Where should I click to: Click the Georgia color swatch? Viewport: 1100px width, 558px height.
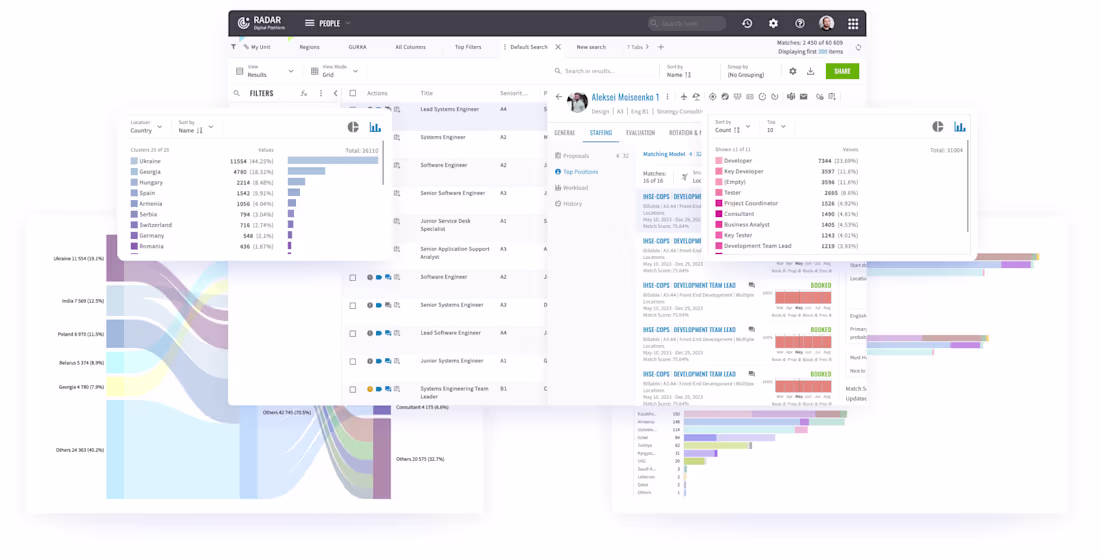point(134,172)
